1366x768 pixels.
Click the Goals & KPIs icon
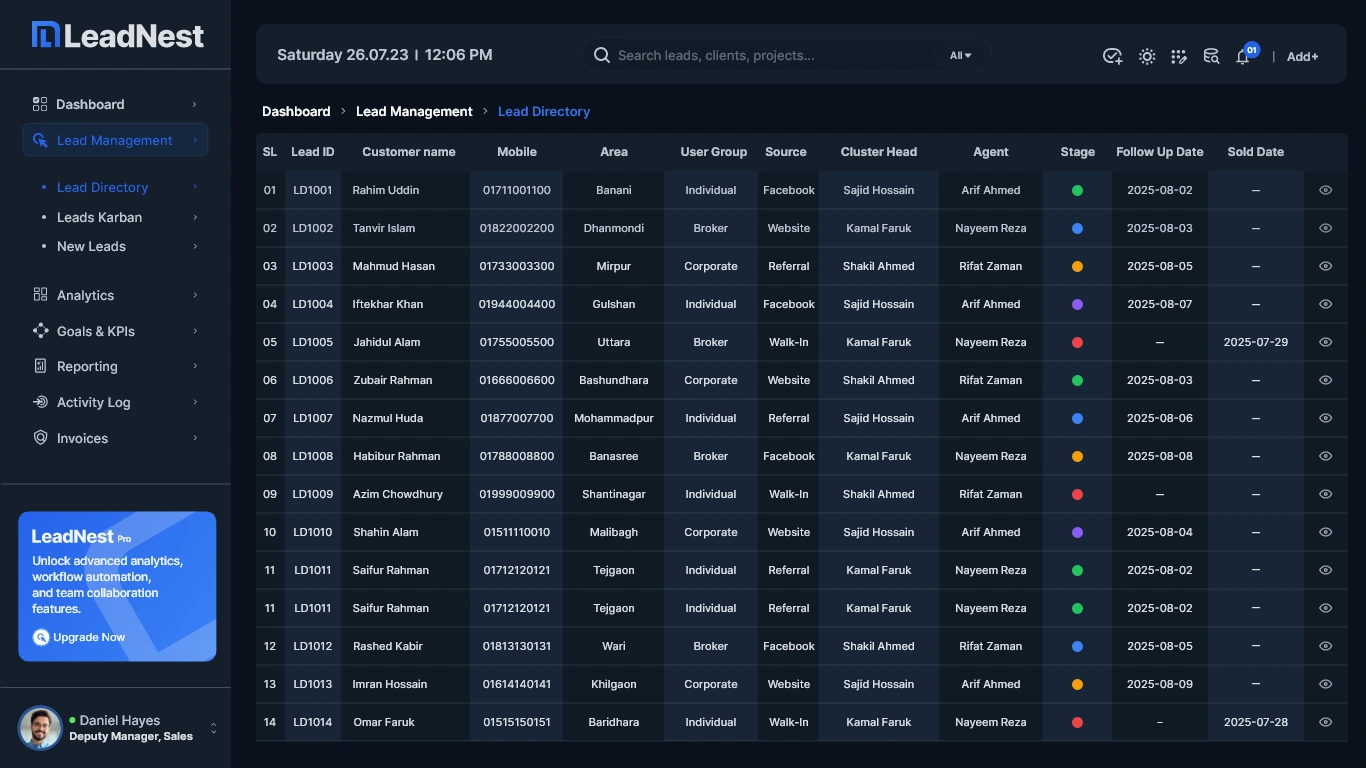coord(40,331)
